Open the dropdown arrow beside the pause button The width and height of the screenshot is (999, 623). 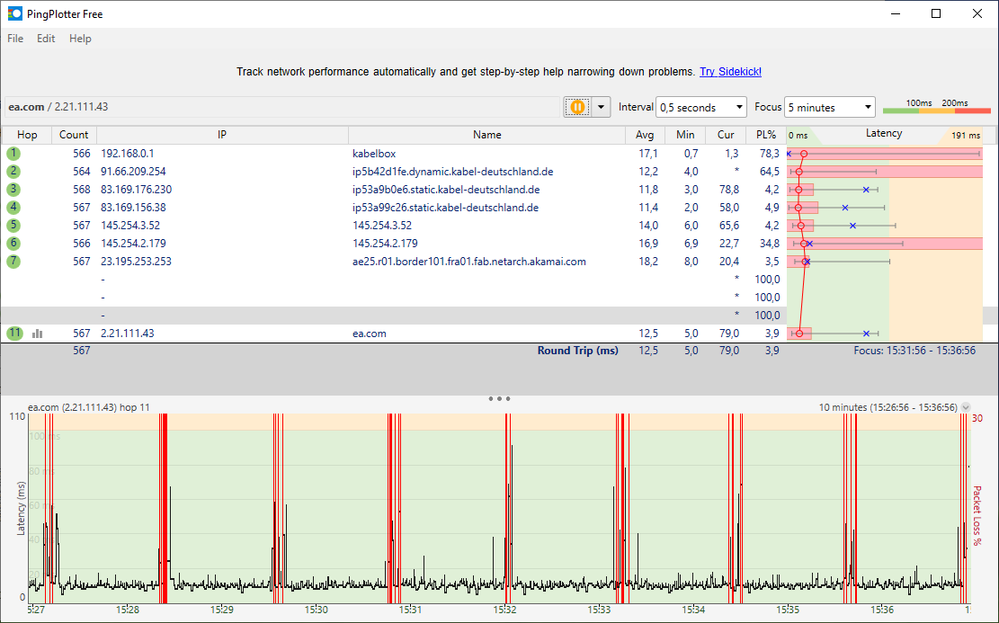[x=601, y=107]
